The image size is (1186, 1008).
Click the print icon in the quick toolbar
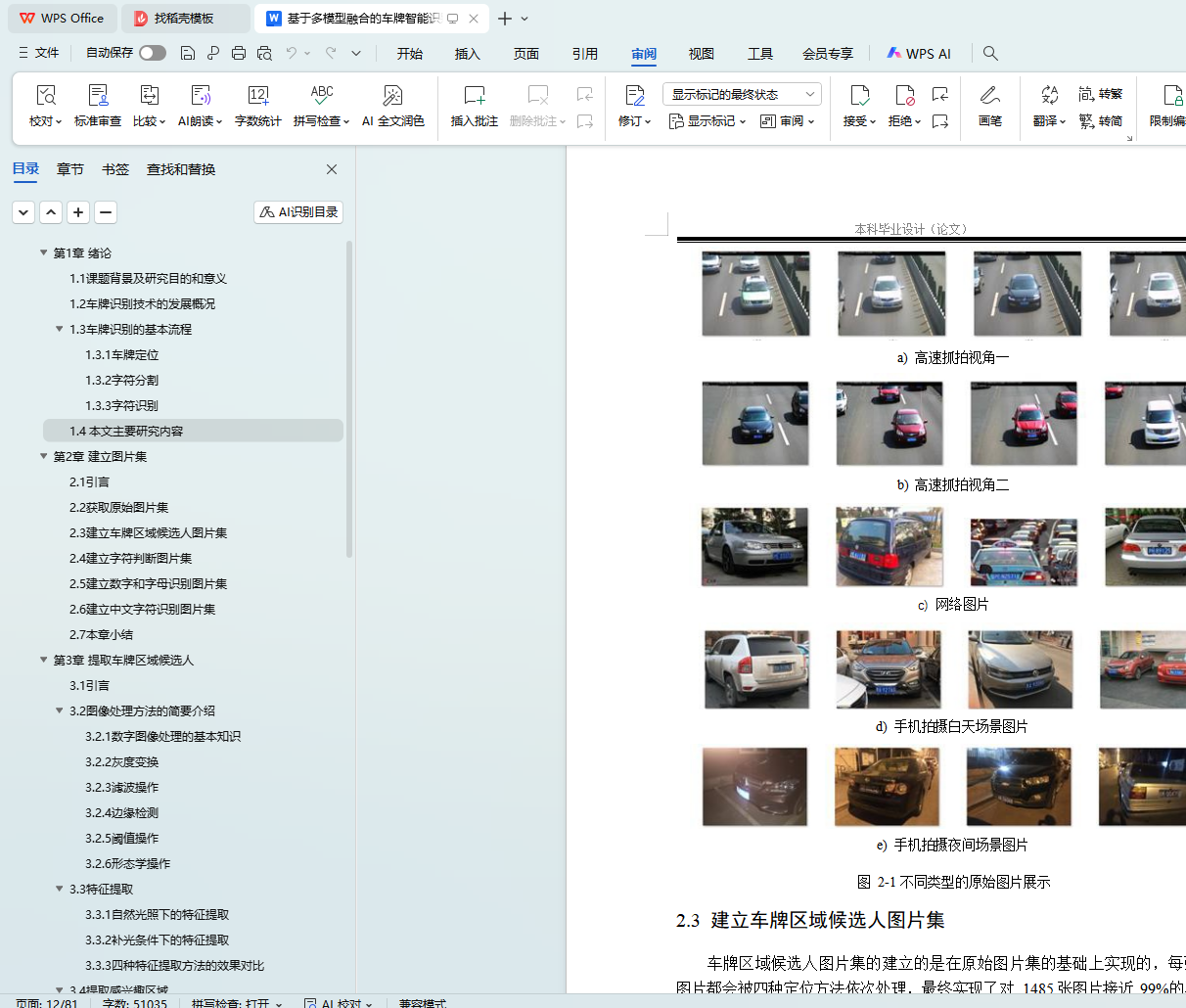click(239, 53)
